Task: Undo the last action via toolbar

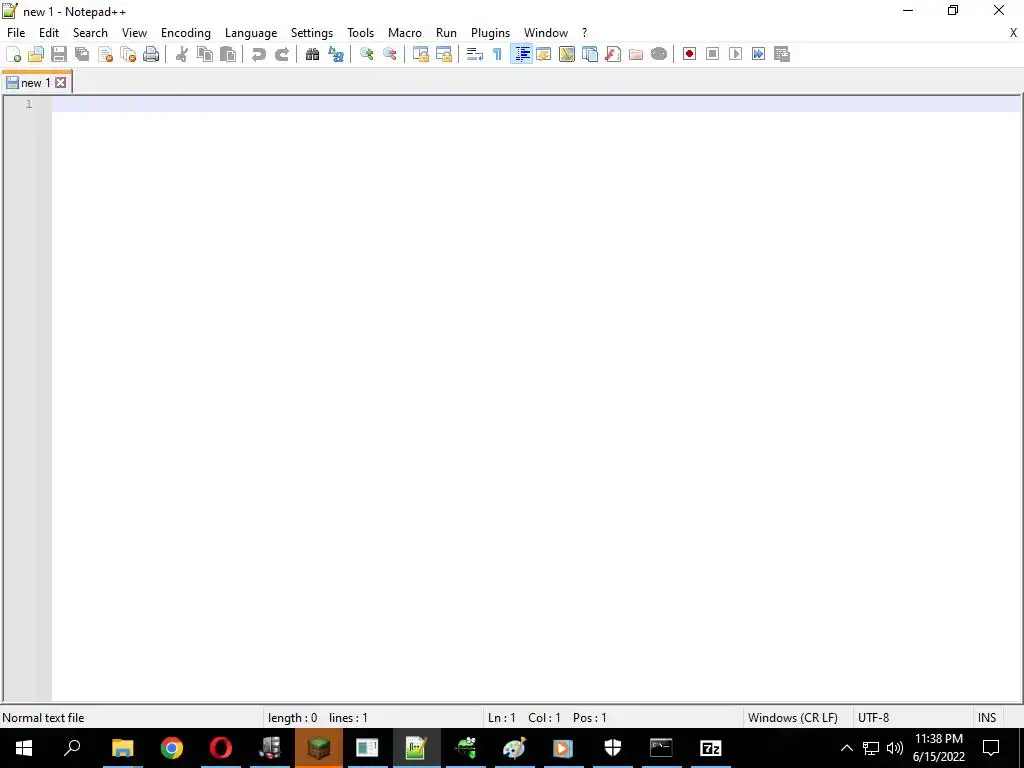Action: click(259, 54)
